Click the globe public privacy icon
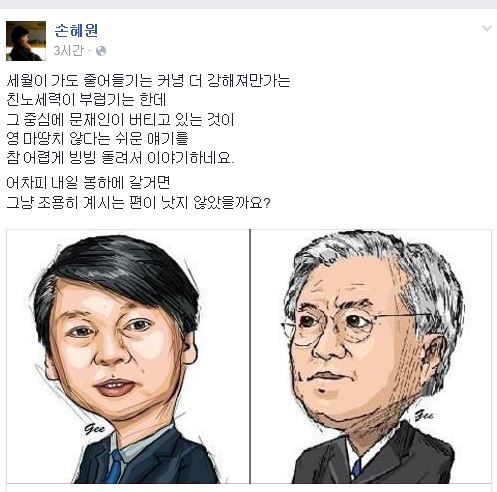Screen dimensions: 497x492 point(101,51)
